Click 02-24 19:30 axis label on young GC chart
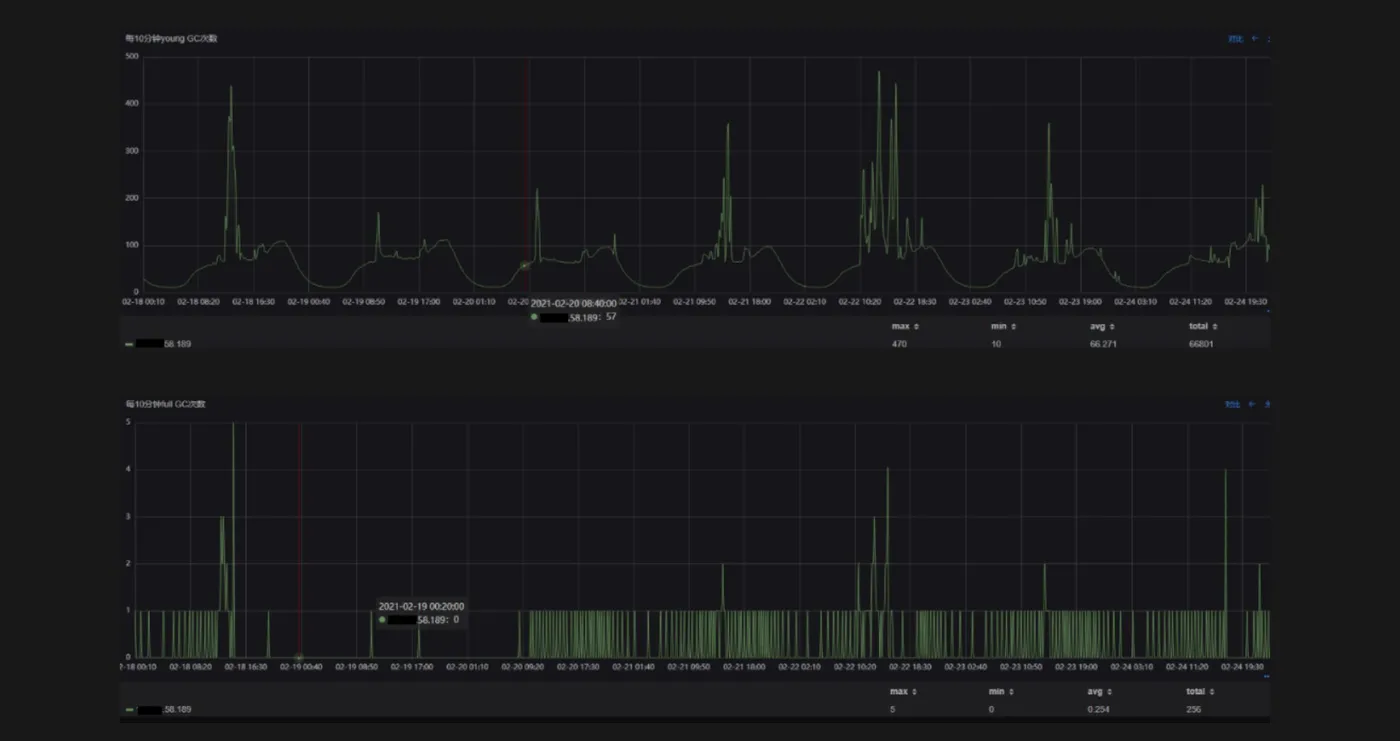The image size is (1400, 741). [1244, 300]
